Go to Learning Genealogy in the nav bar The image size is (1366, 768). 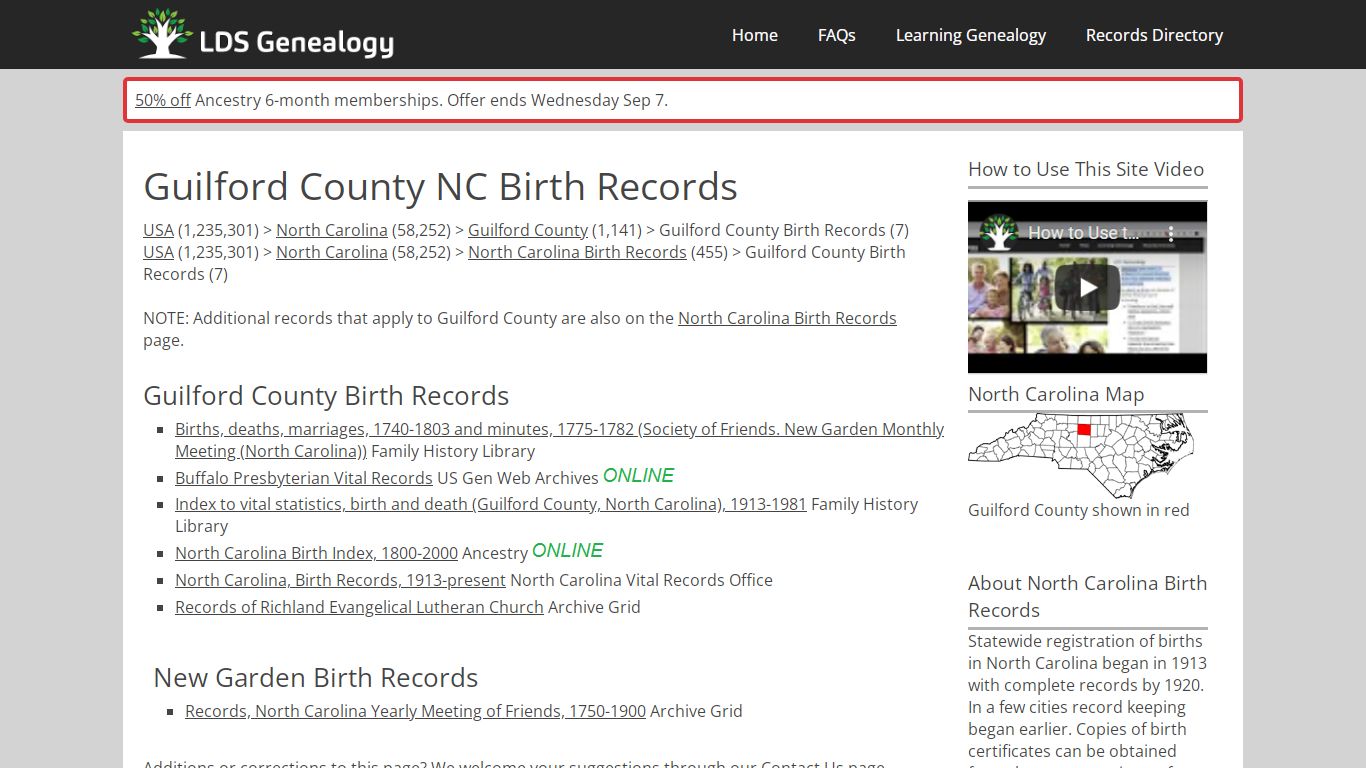(971, 35)
